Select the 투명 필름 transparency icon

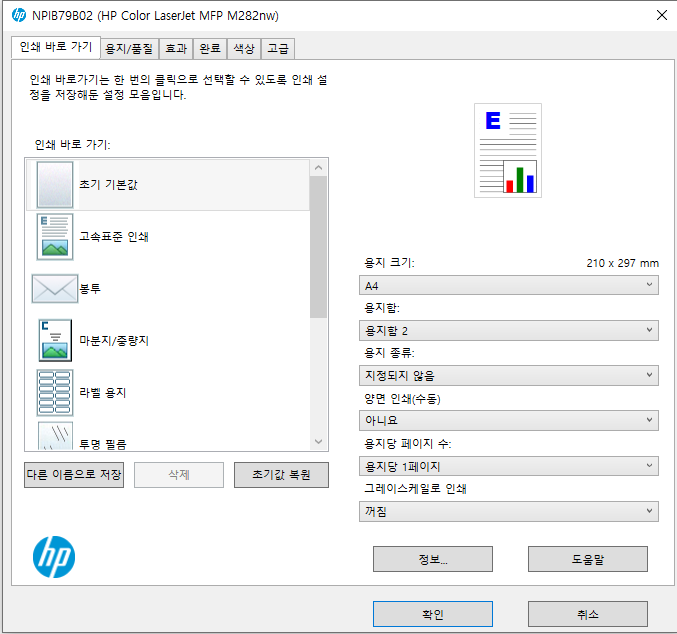55,436
